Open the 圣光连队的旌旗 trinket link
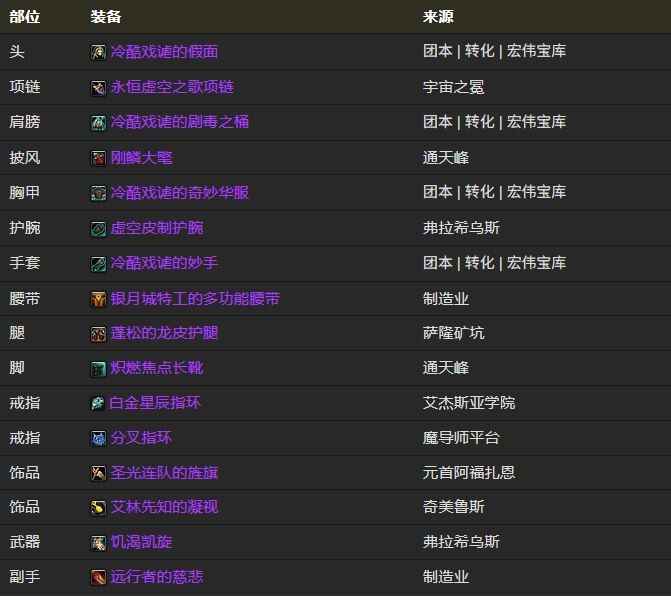The width and height of the screenshot is (671, 596). click(164, 473)
